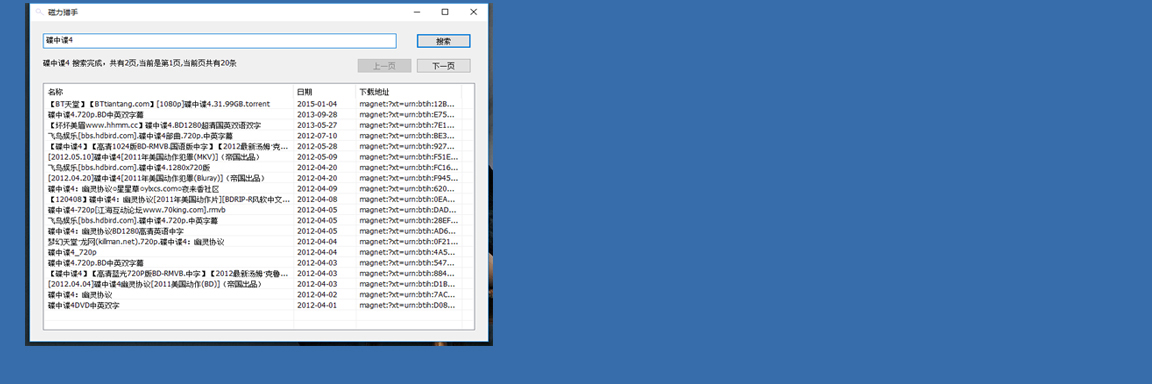Select the 梦幻天堂·龙网 720p result row
This screenshot has height=384, width=1152.
tap(253, 242)
